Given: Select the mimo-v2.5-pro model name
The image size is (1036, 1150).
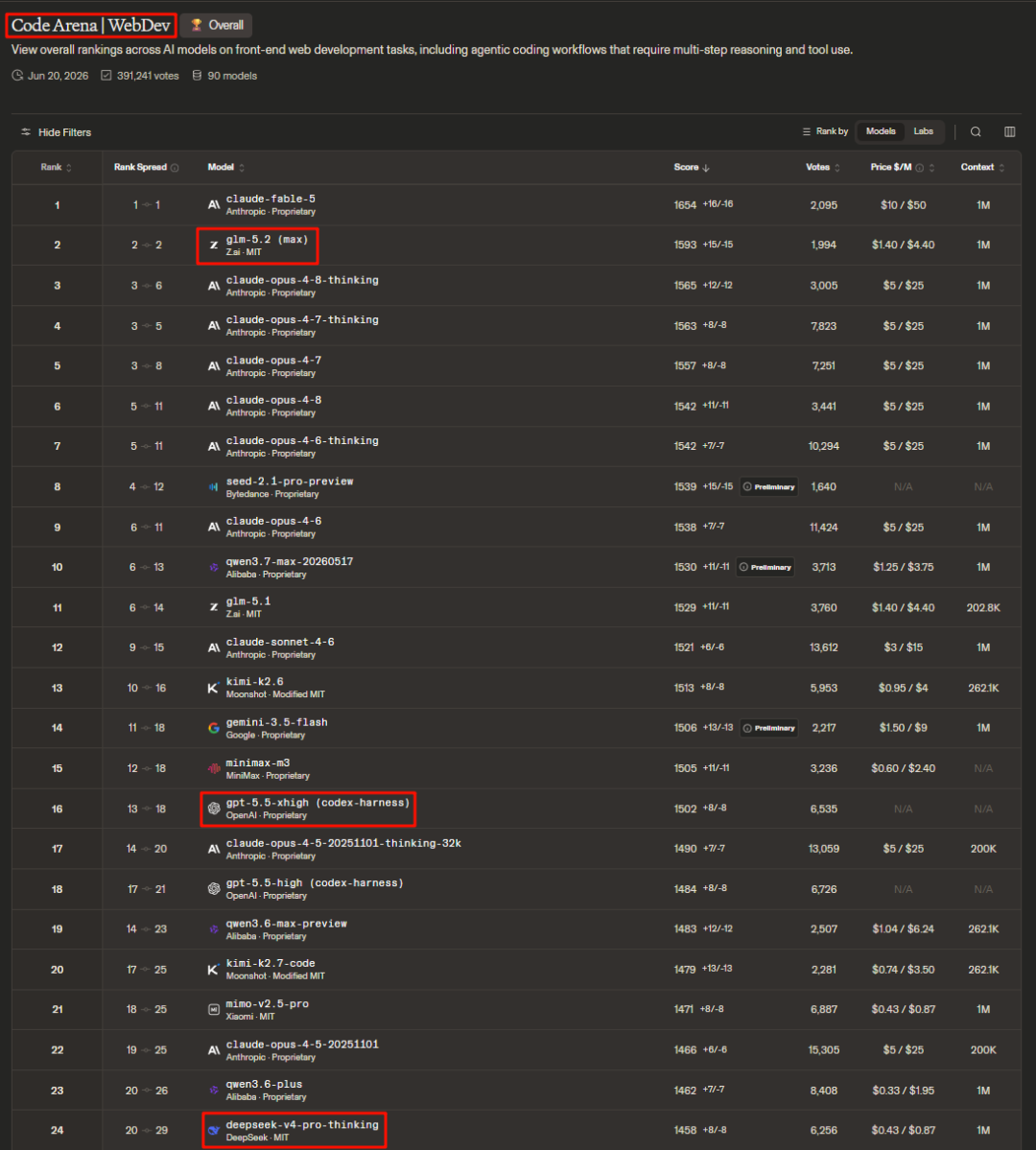Looking at the screenshot, I should pyautogui.click(x=267, y=1004).
